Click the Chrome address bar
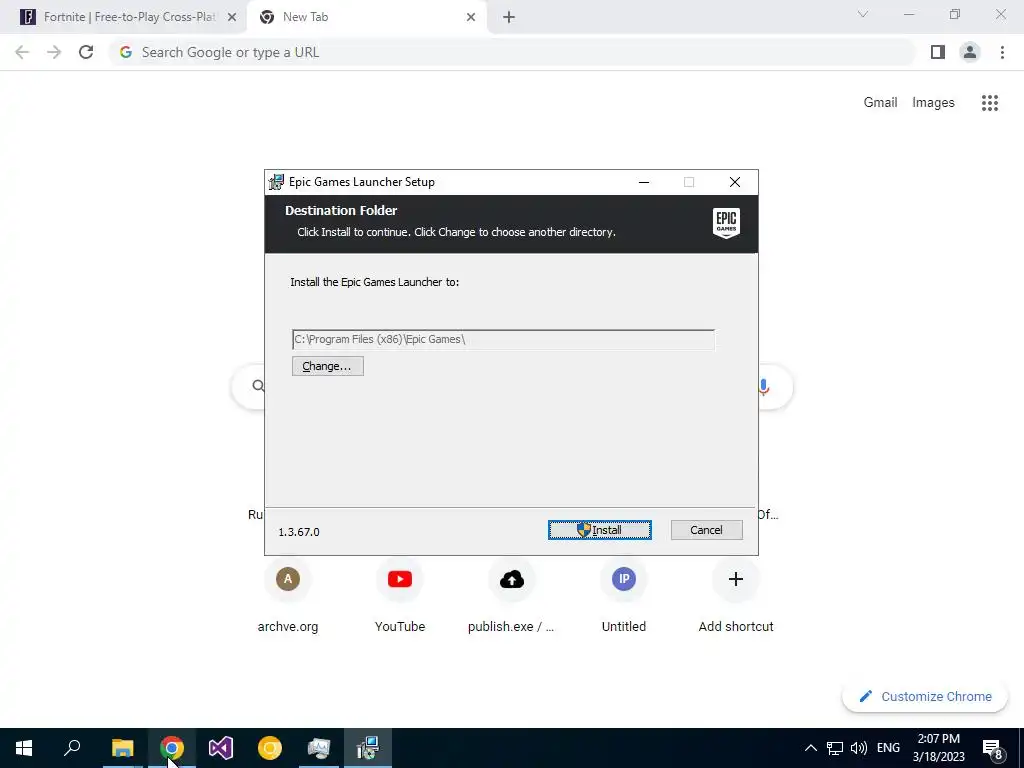This screenshot has height=768, width=1024. click(512, 52)
